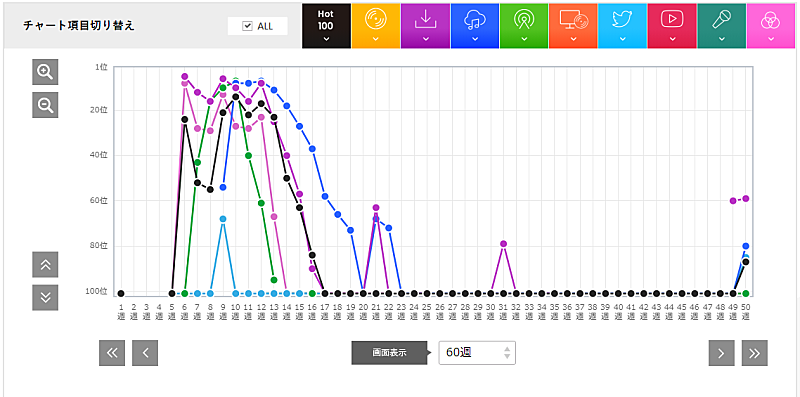Screen dimensions: 800x397
Task: Click the 40週 week label
Action: tap(618, 311)
